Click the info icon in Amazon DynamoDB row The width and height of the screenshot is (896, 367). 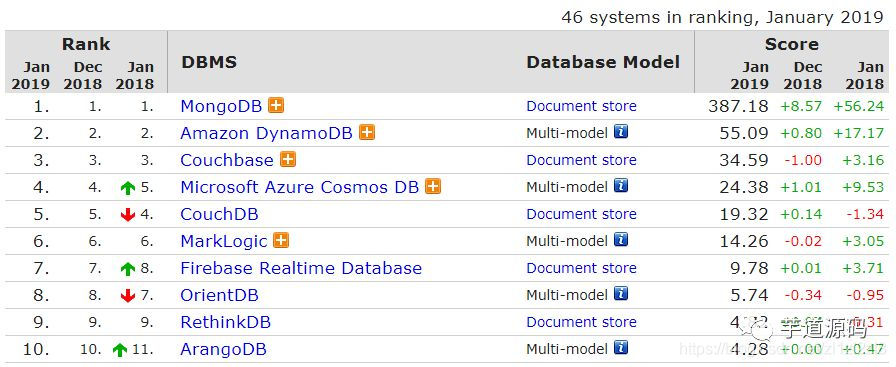click(x=621, y=132)
